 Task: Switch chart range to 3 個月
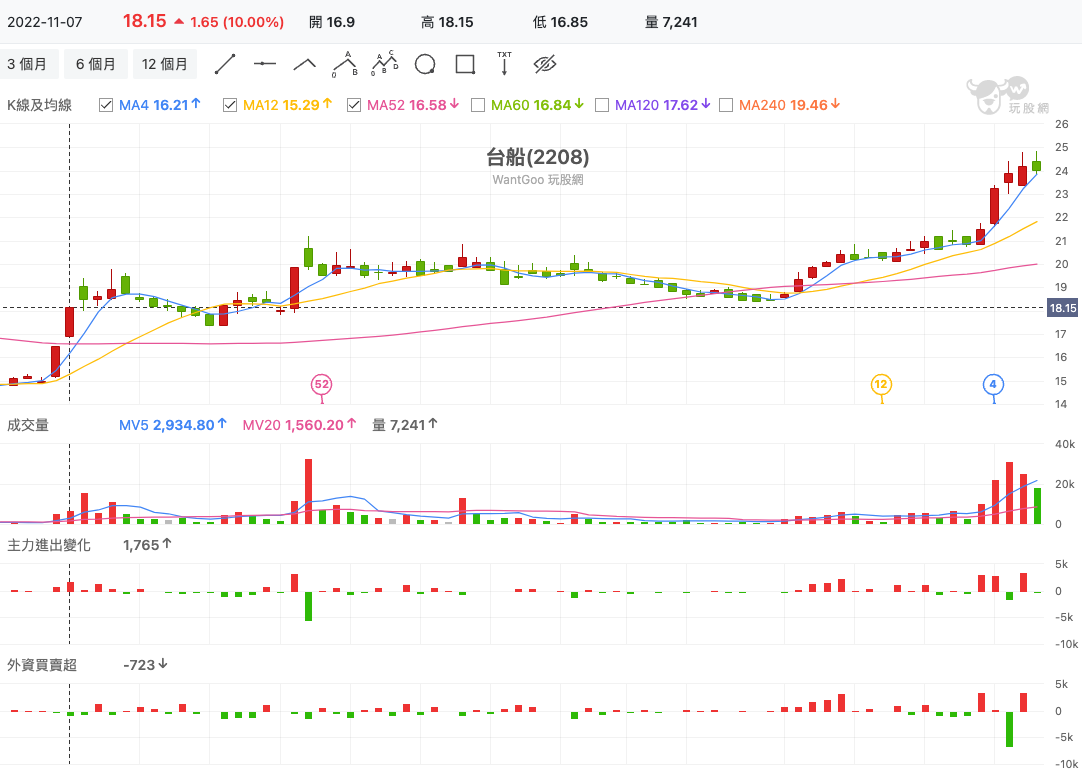(28, 64)
